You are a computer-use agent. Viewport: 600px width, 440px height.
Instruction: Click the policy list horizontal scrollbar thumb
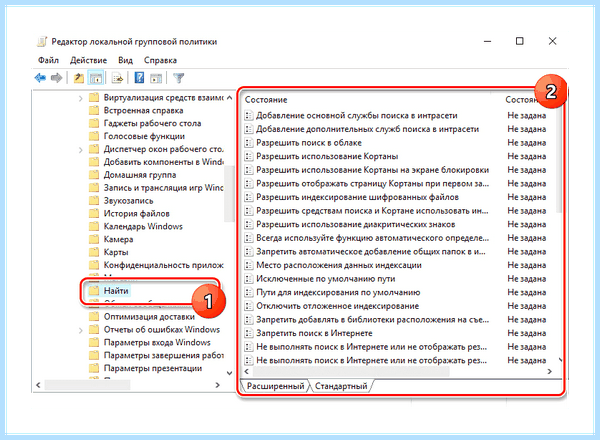click(x=351, y=371)
